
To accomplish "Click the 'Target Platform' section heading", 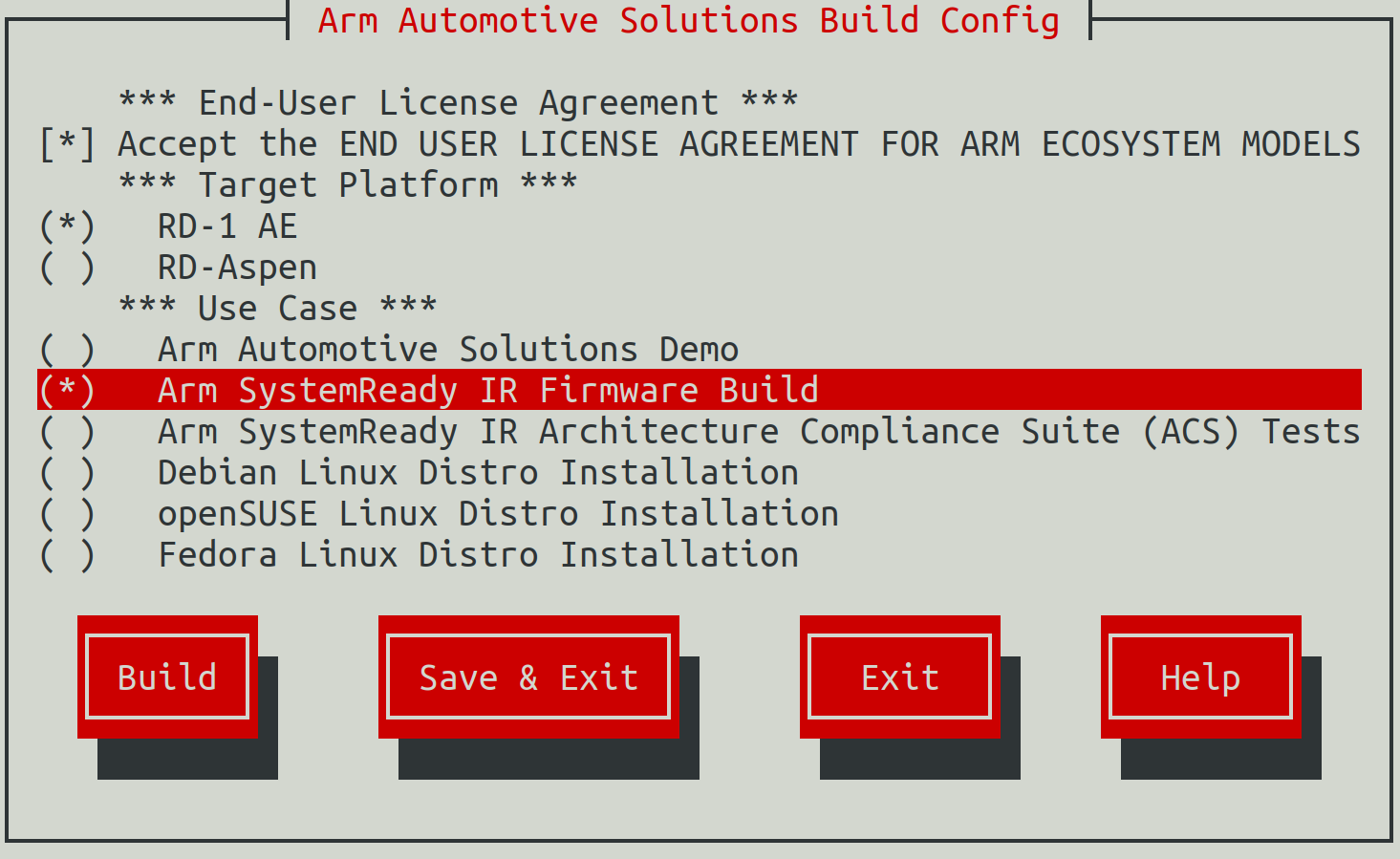I will pyautogui.click(x=348, y=184).
